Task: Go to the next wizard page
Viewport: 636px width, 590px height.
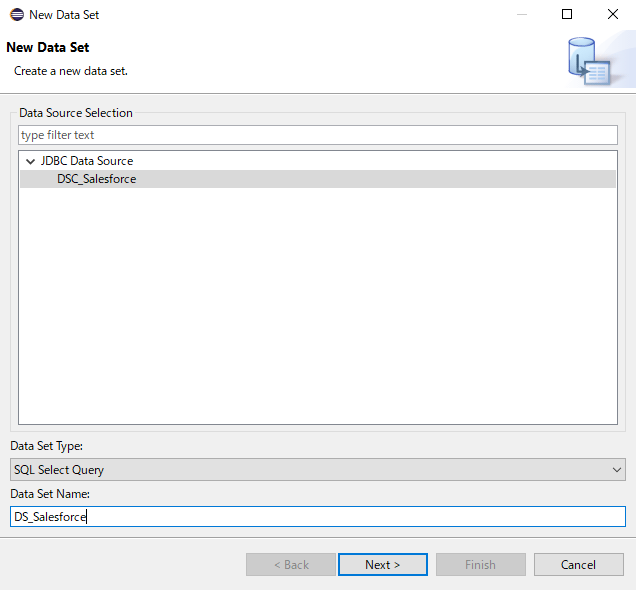Action: pyautogui.click(x=382, y=564)
